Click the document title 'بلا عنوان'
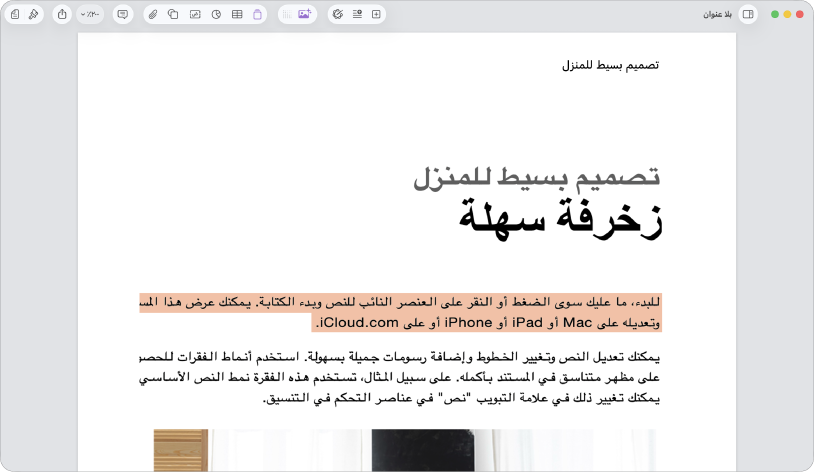The image size is (814, 473). (x=717, y=15)
